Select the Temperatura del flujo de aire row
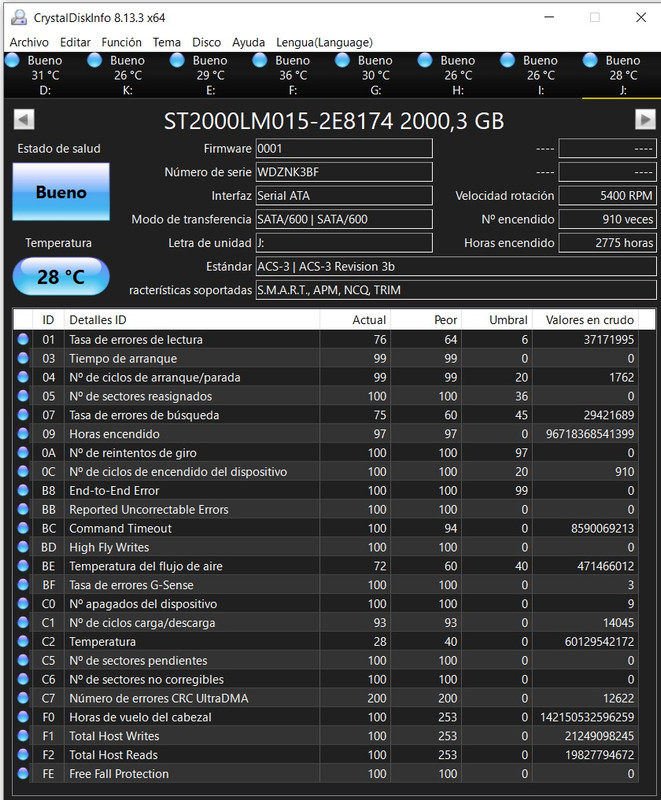The height and width of the screenshot is (800, 661). pos(326,566)
